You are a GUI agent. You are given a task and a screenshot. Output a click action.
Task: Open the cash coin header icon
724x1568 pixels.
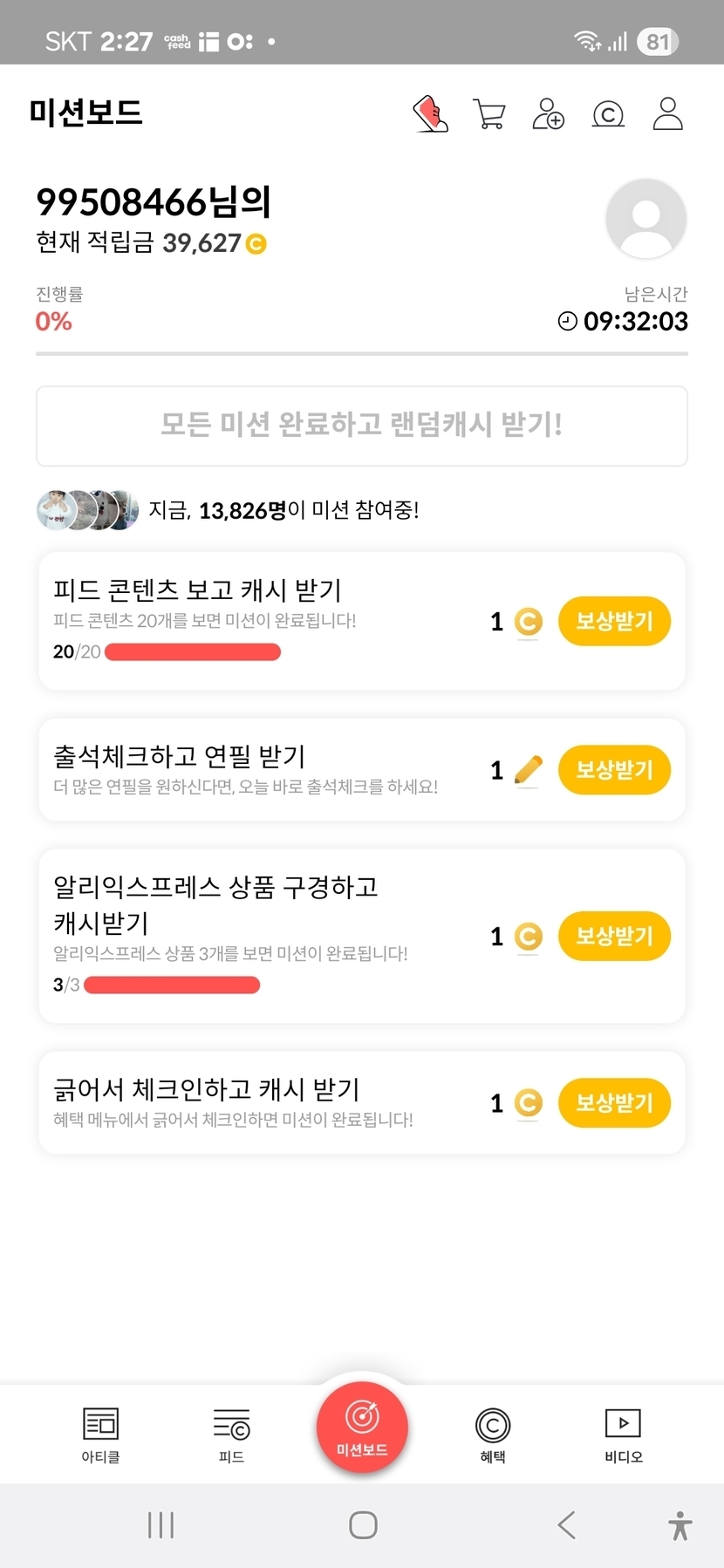click(608, 114)
